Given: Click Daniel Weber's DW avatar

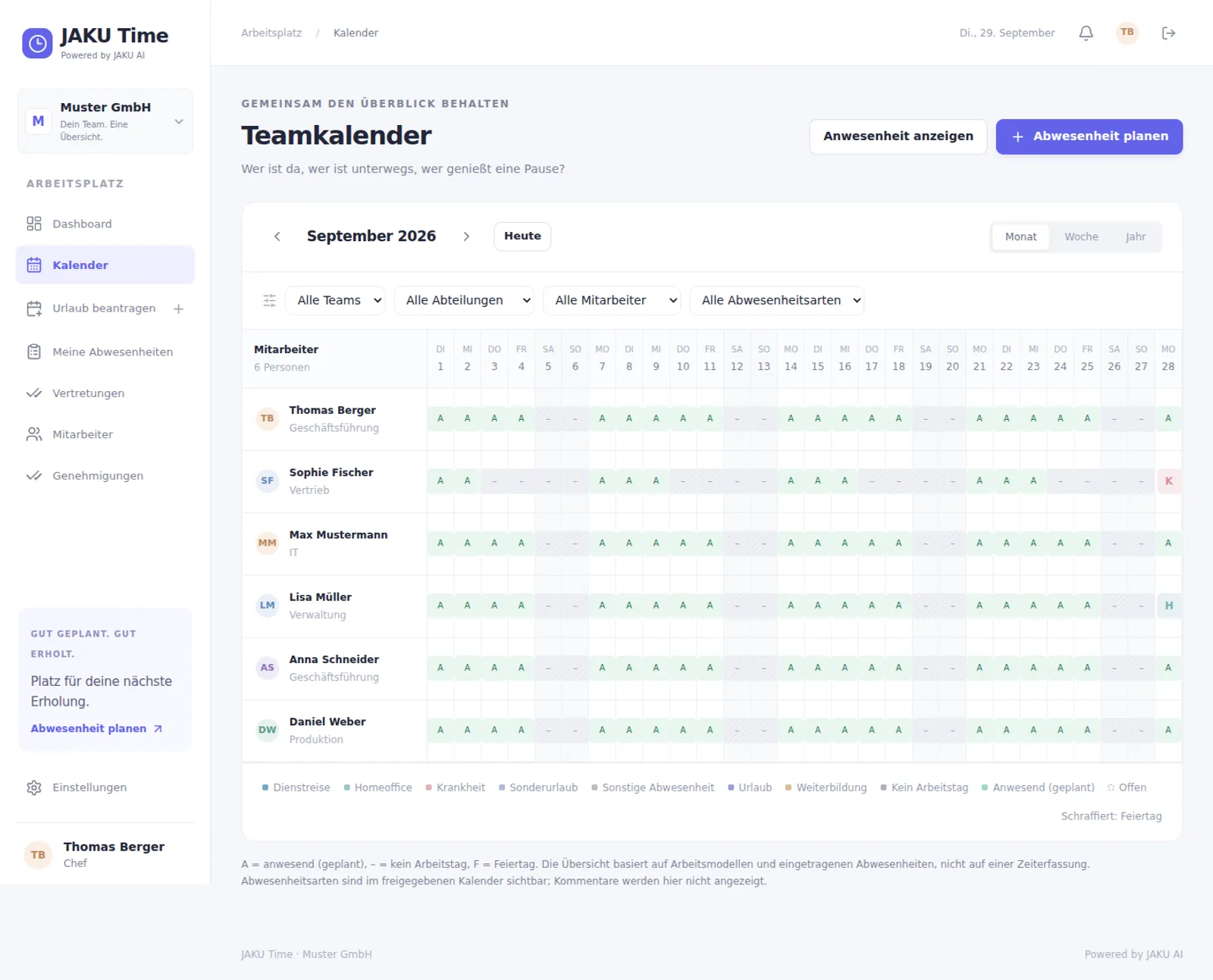Looking at the screenshot, I should point(267,730).
